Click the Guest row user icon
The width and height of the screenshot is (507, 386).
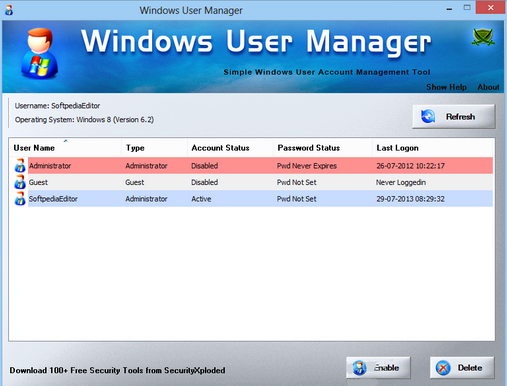(20, 182)
